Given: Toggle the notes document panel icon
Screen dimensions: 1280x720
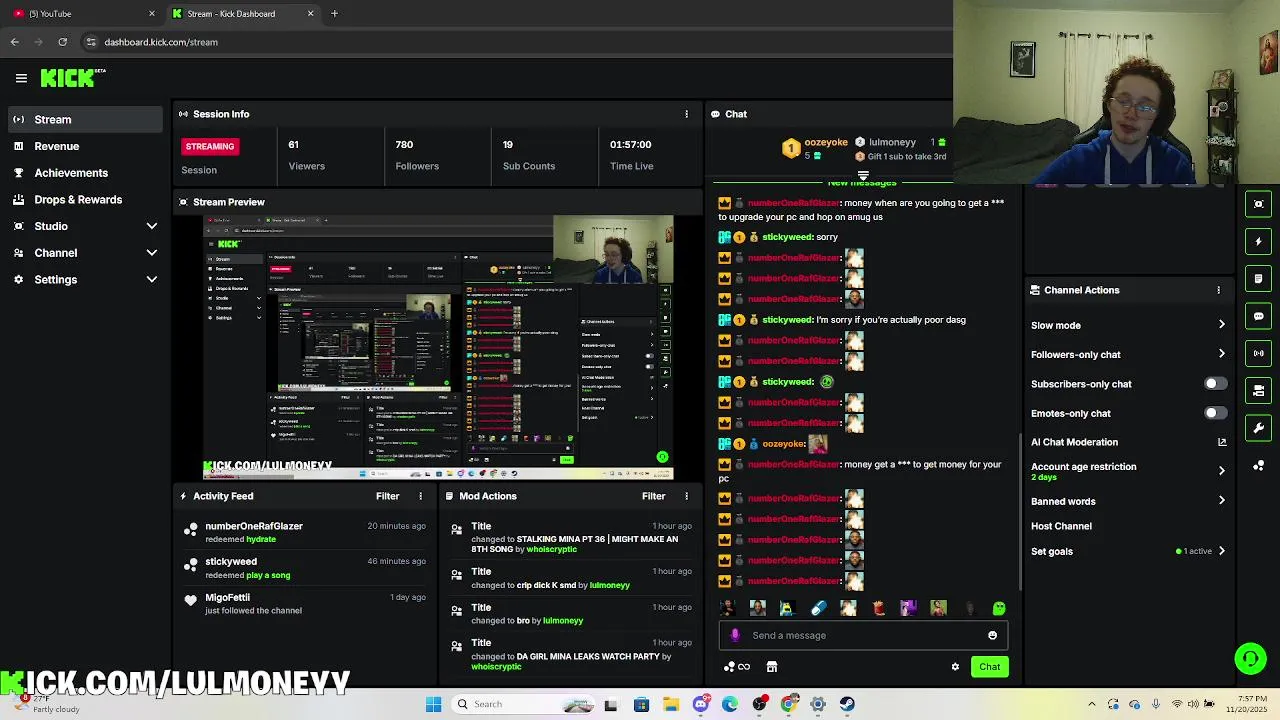Looking at the screenshot, I should coord(1259,278).
